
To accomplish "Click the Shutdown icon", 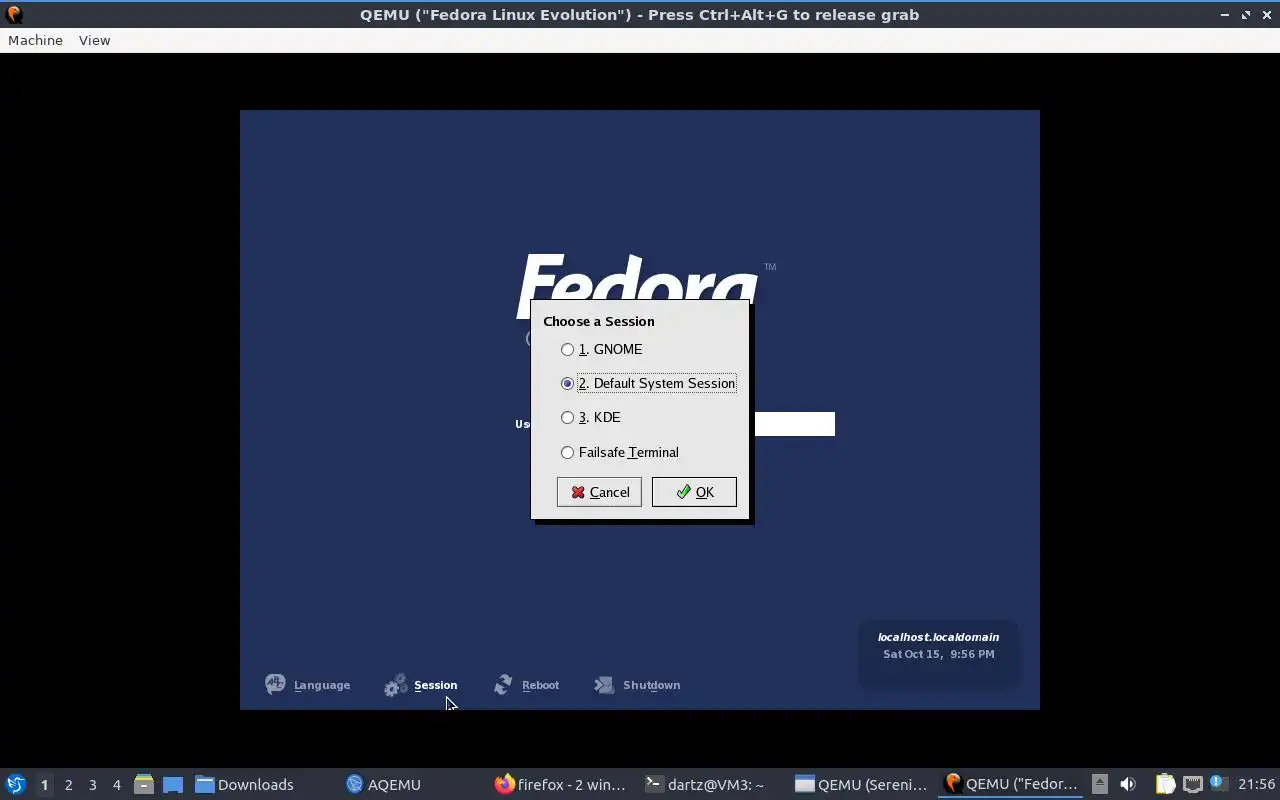I will [x=604, y=685].
